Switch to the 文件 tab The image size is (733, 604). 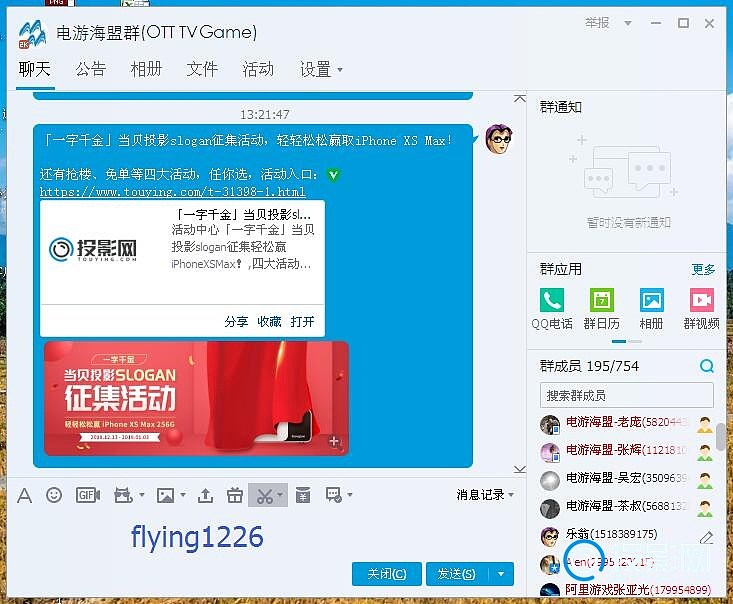point(202,69)
